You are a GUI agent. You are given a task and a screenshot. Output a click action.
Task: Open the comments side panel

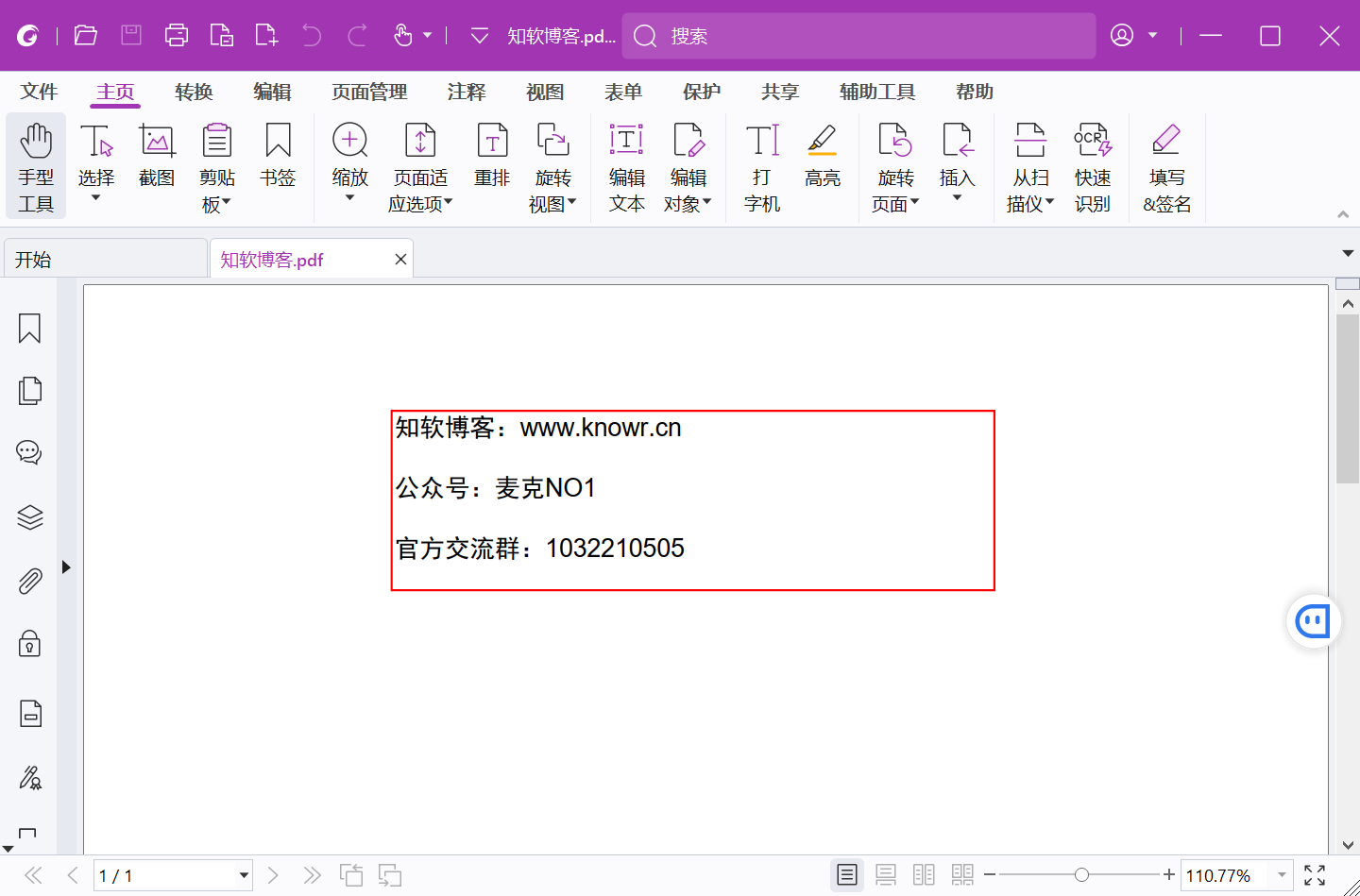pos(29,453)
